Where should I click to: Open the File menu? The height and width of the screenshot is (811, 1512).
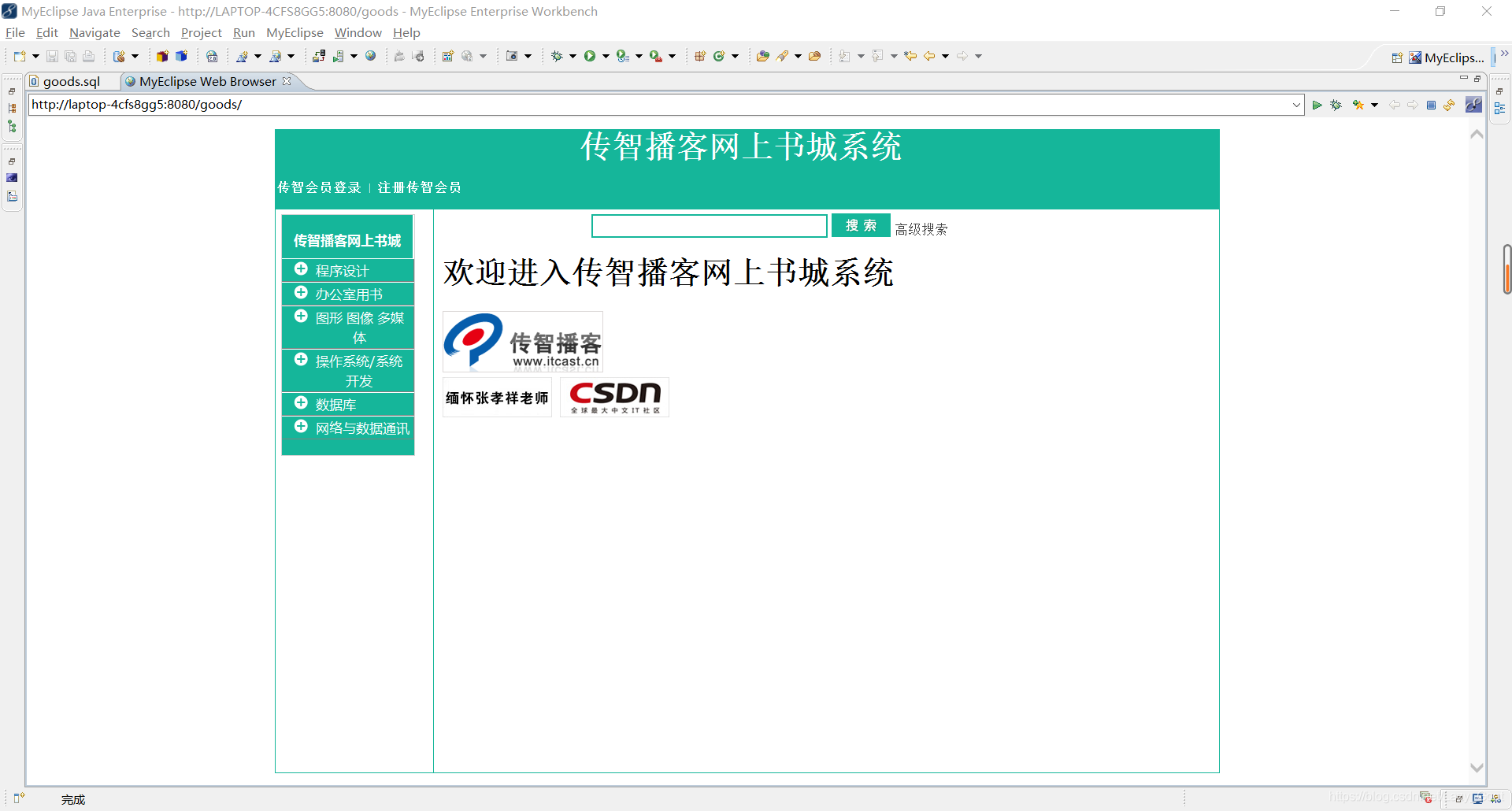15,33
